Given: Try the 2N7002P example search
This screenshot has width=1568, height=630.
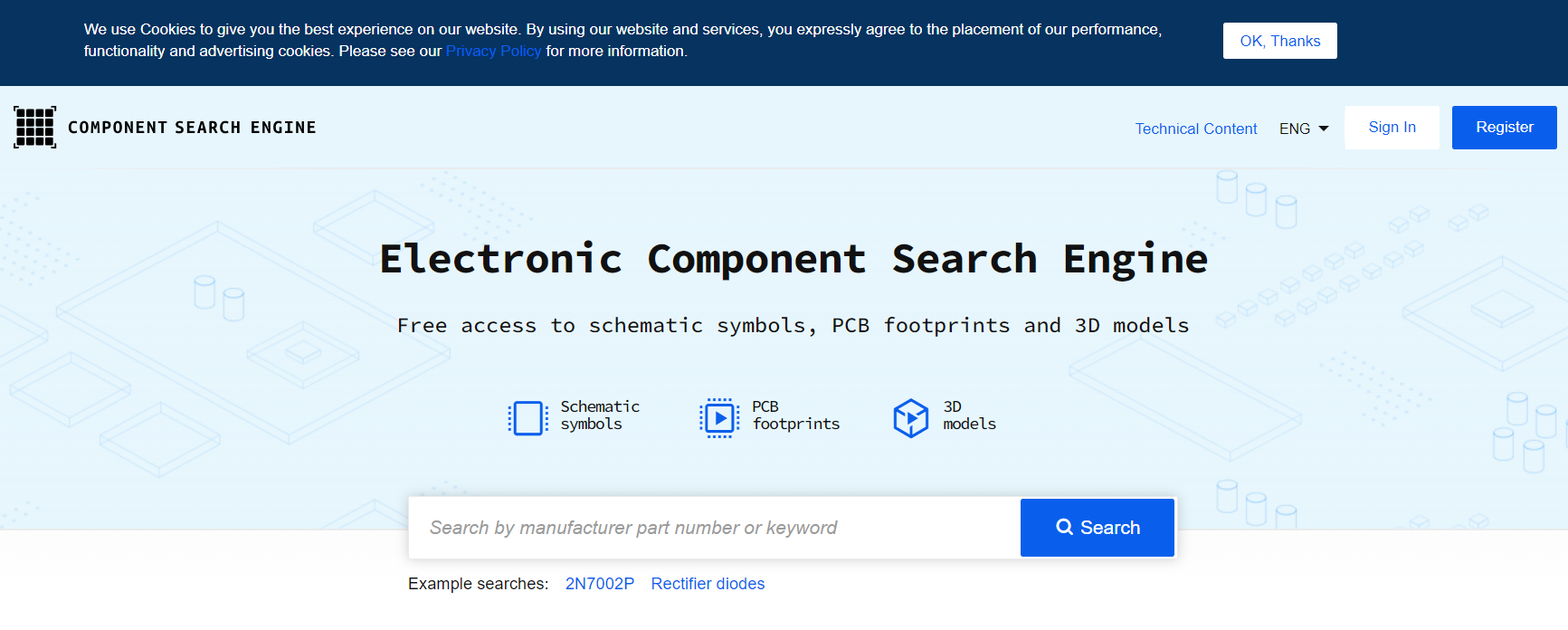Looking at the screenshot, I should [x=599, y=584].
